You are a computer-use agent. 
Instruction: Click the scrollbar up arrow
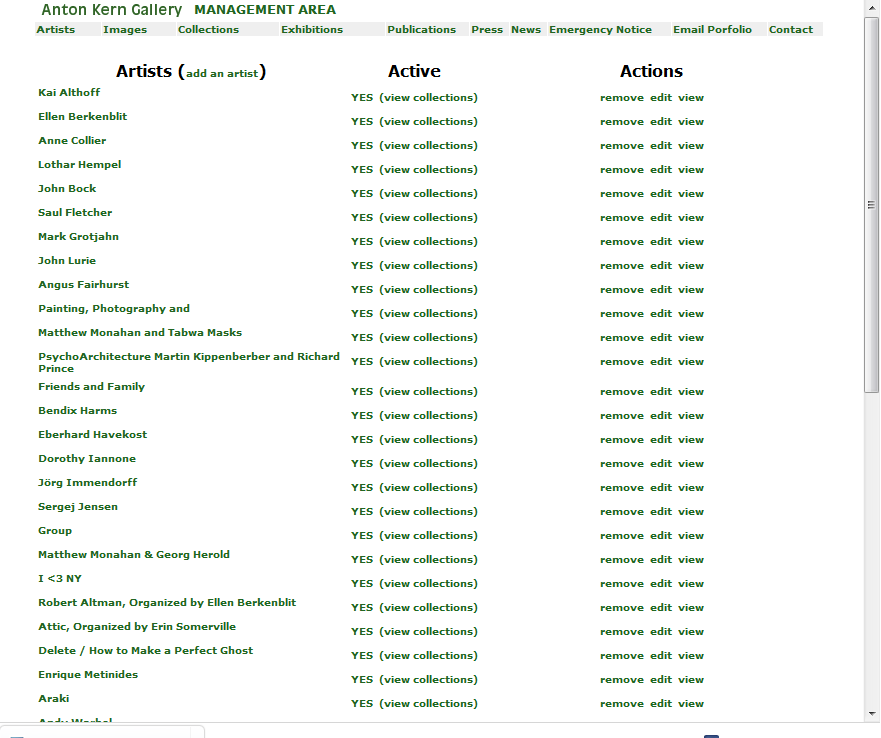(871, 7)
